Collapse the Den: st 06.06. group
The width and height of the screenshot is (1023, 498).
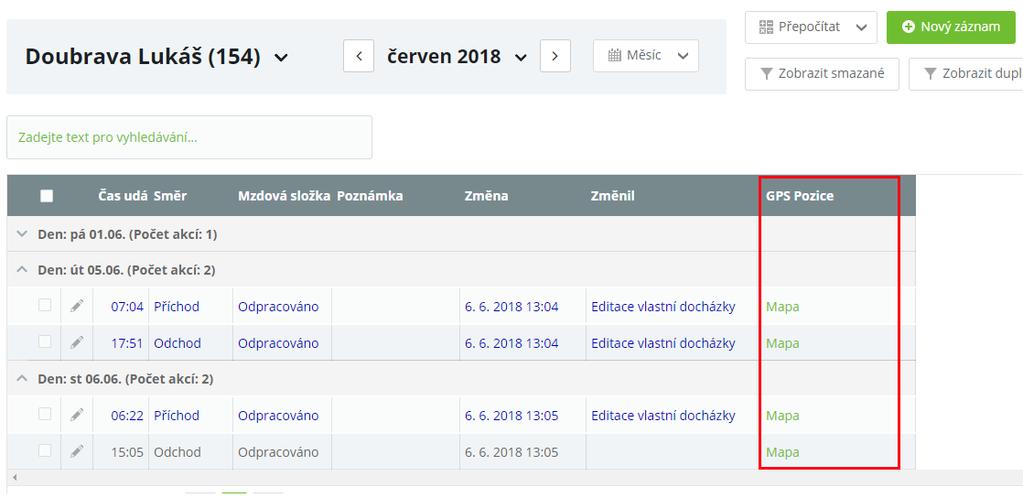[22, 378]
